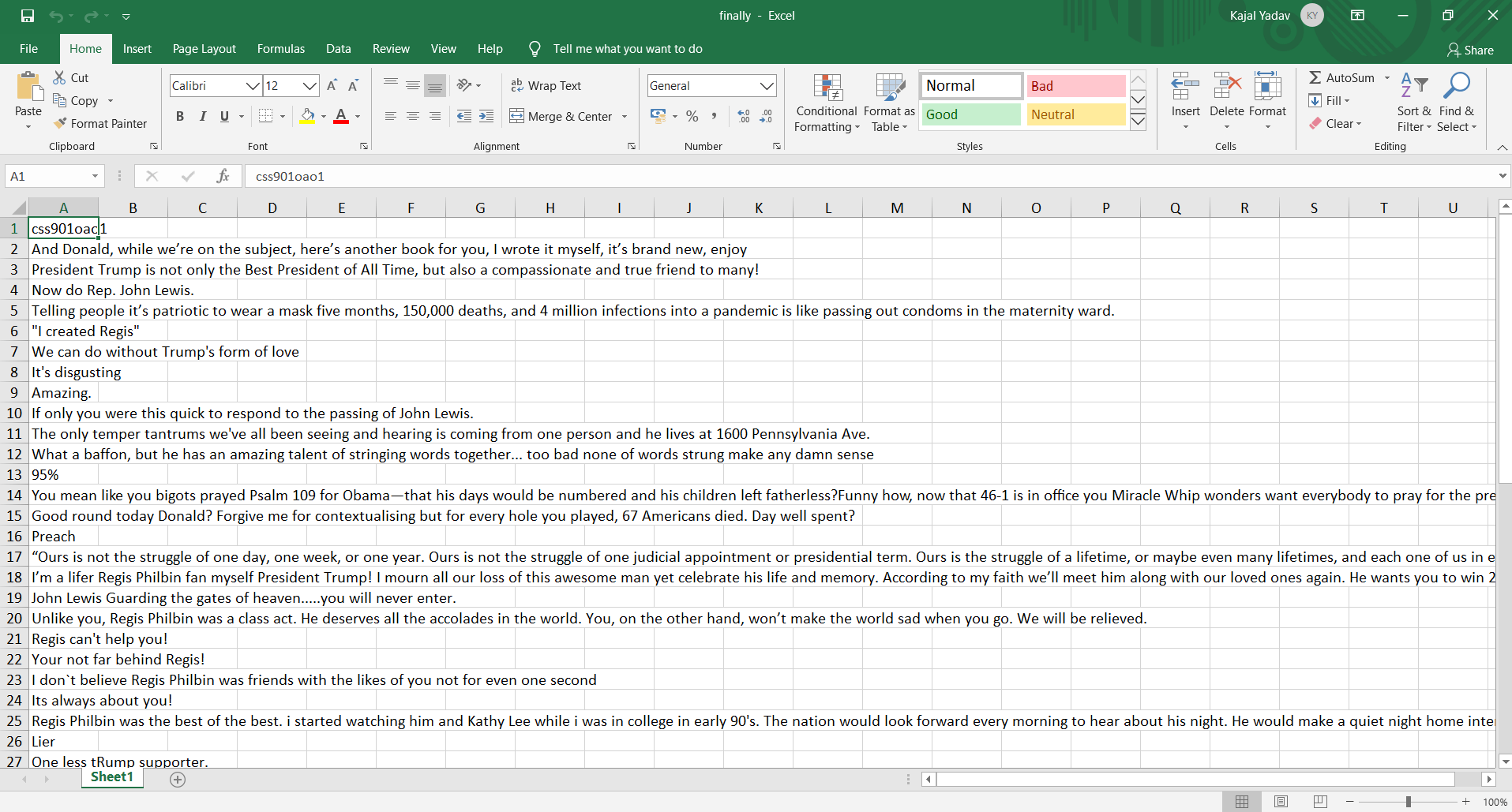Click the Format Painter brush icon
Screen dimensions: 1512x812
coord(60,123)
